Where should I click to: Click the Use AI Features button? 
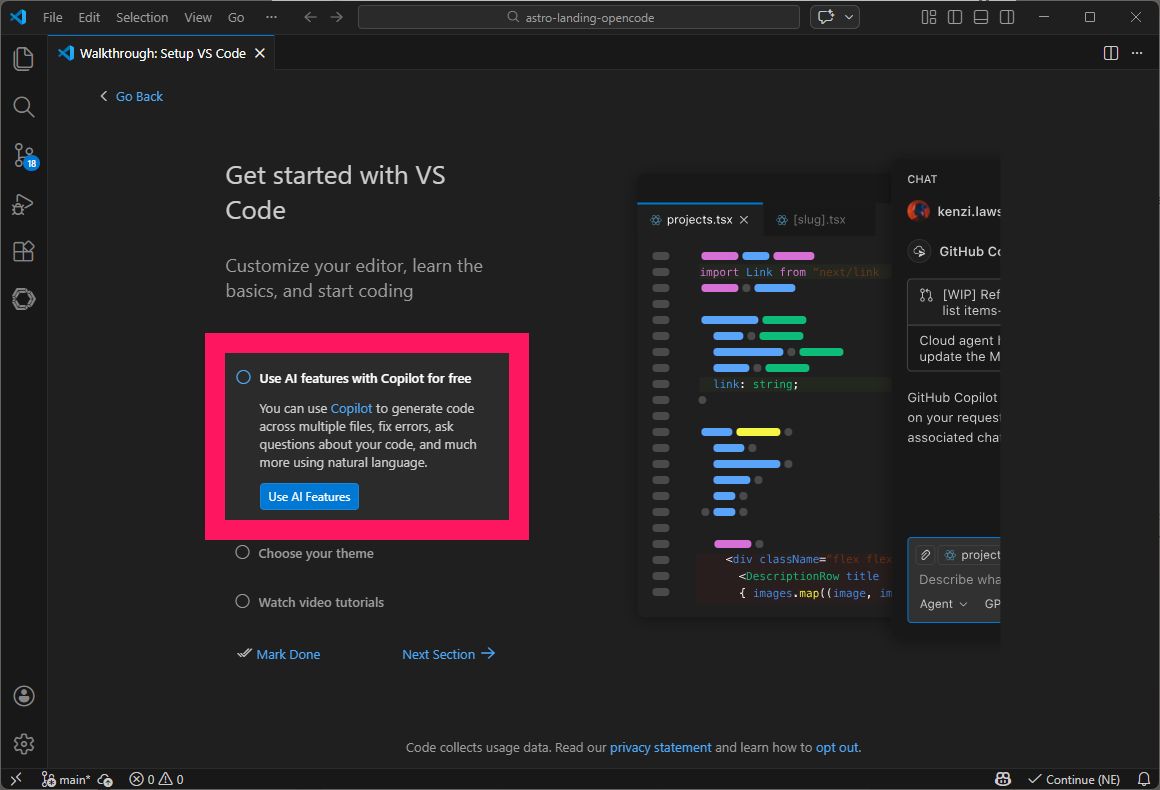(x=309, y=496)
